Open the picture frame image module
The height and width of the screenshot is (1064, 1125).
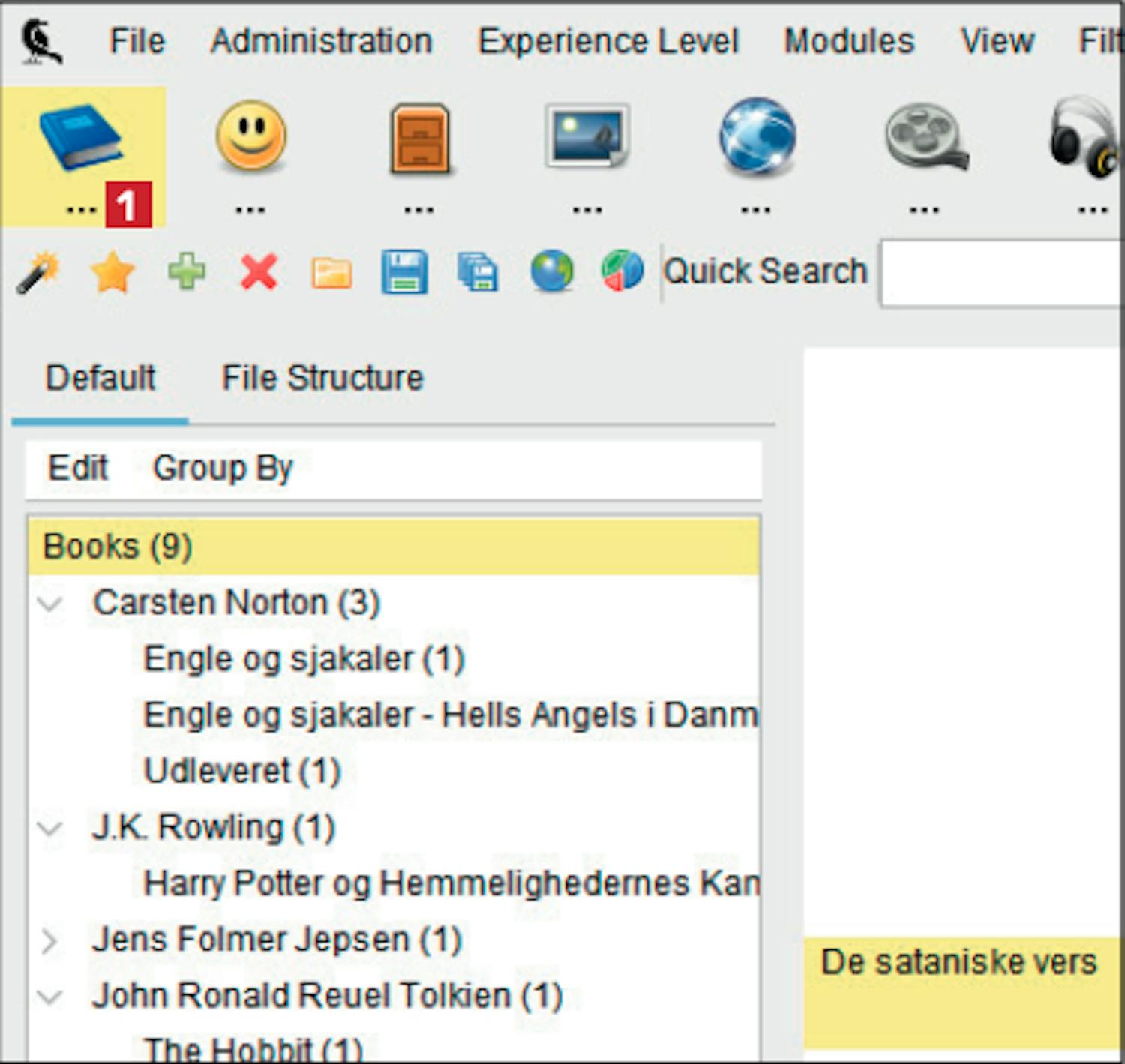(x=586, y=136)
